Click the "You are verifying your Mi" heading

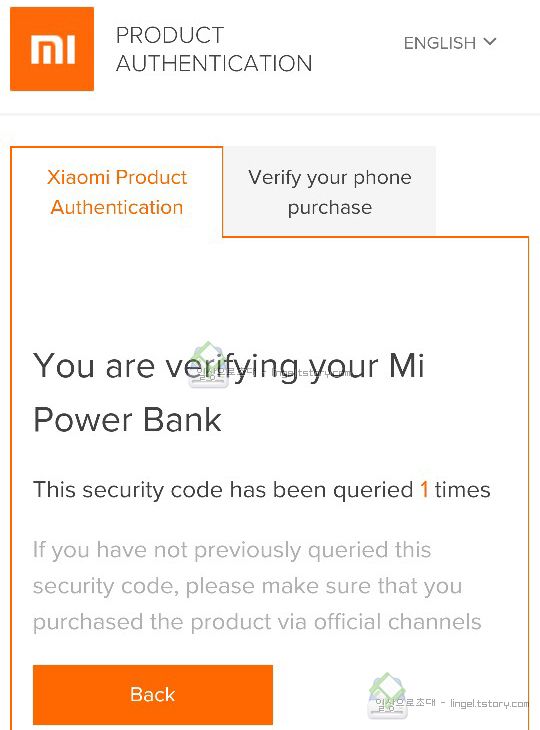pyautogui.click(x=229, y=366)
